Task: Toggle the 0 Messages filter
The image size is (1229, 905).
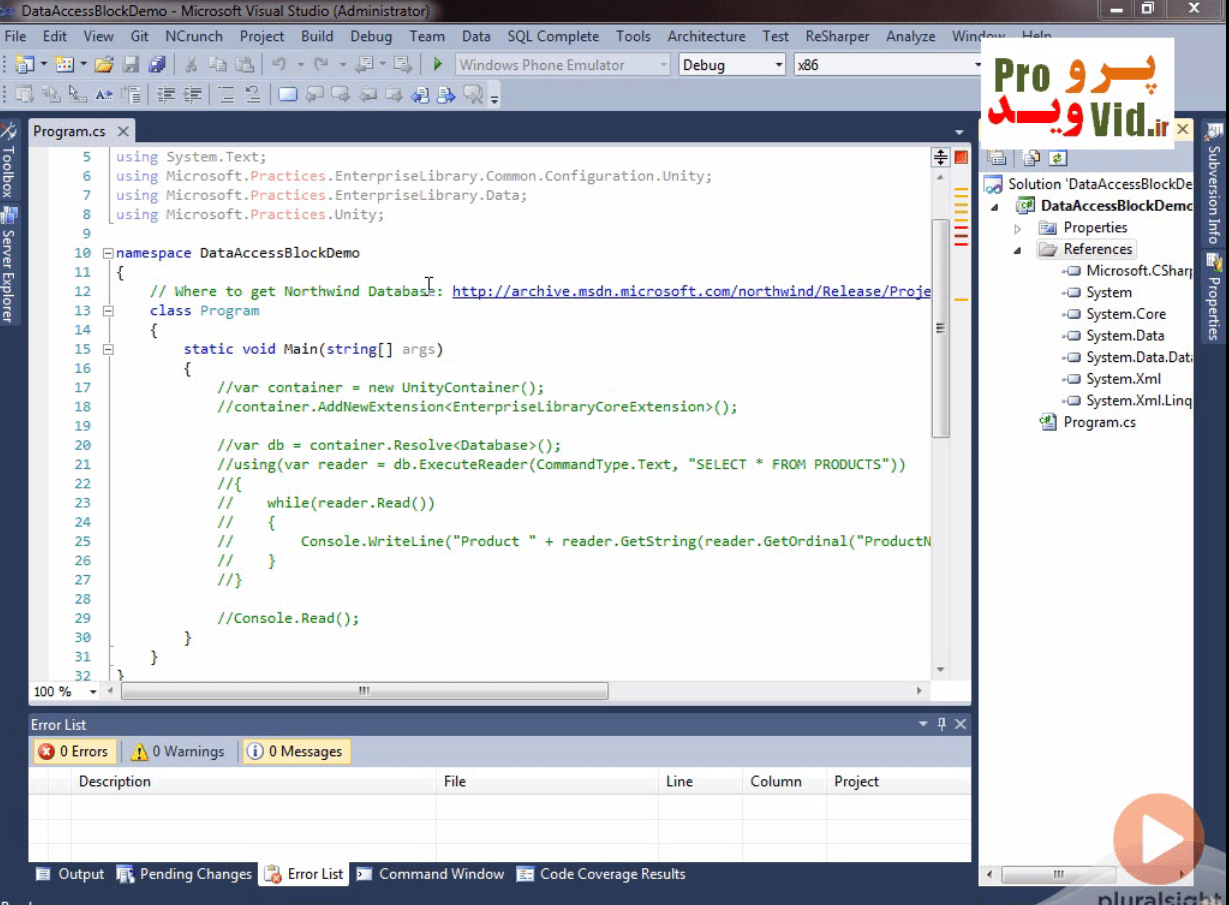Action: pyautogui.click(x=296, y=752)
